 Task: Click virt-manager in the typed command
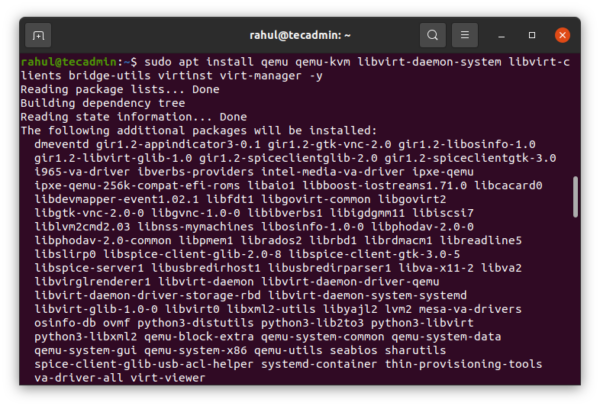click(261, 75)
